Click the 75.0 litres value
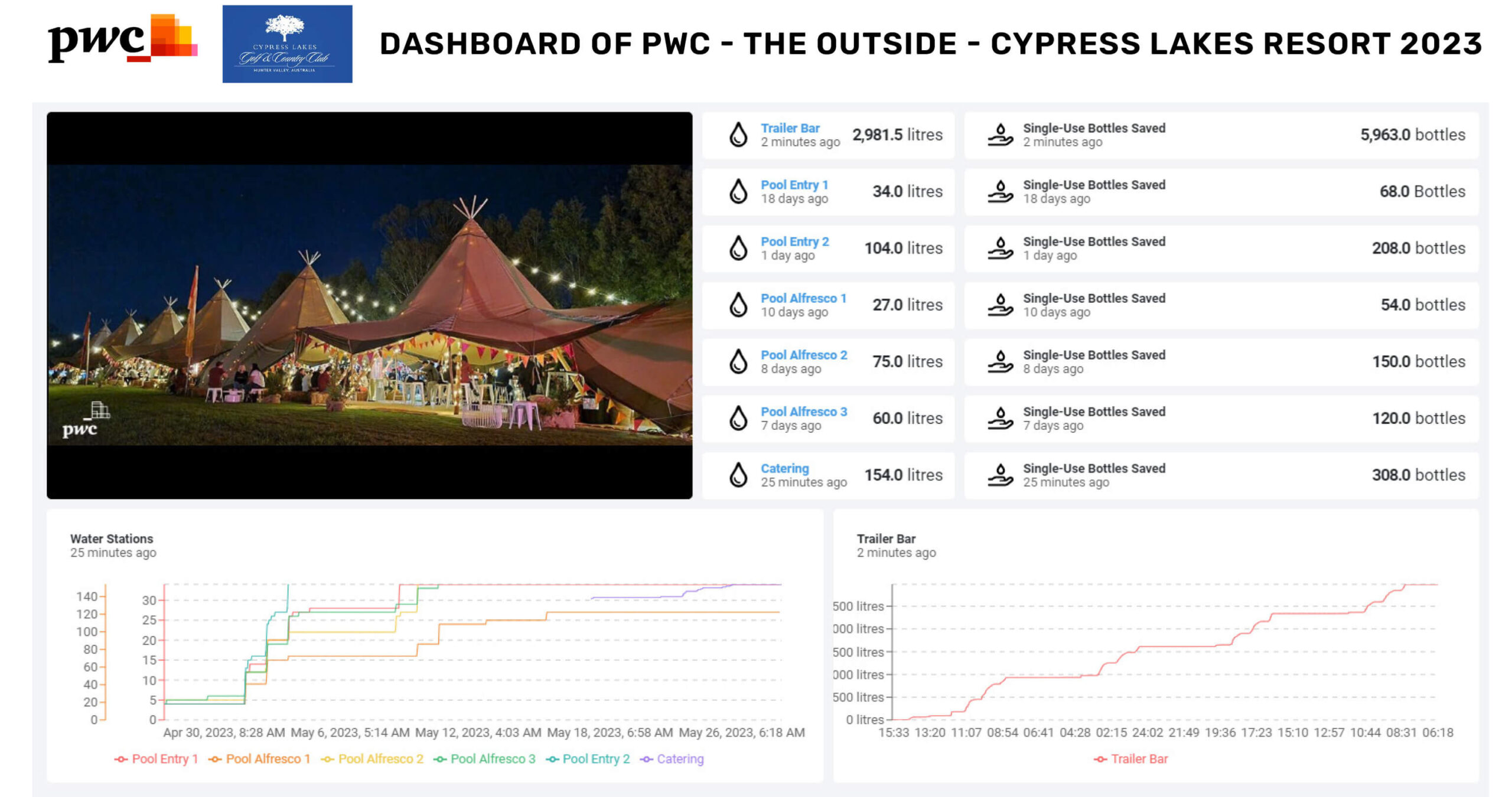Screen dimensions: 1512x797 pos(907,361)
